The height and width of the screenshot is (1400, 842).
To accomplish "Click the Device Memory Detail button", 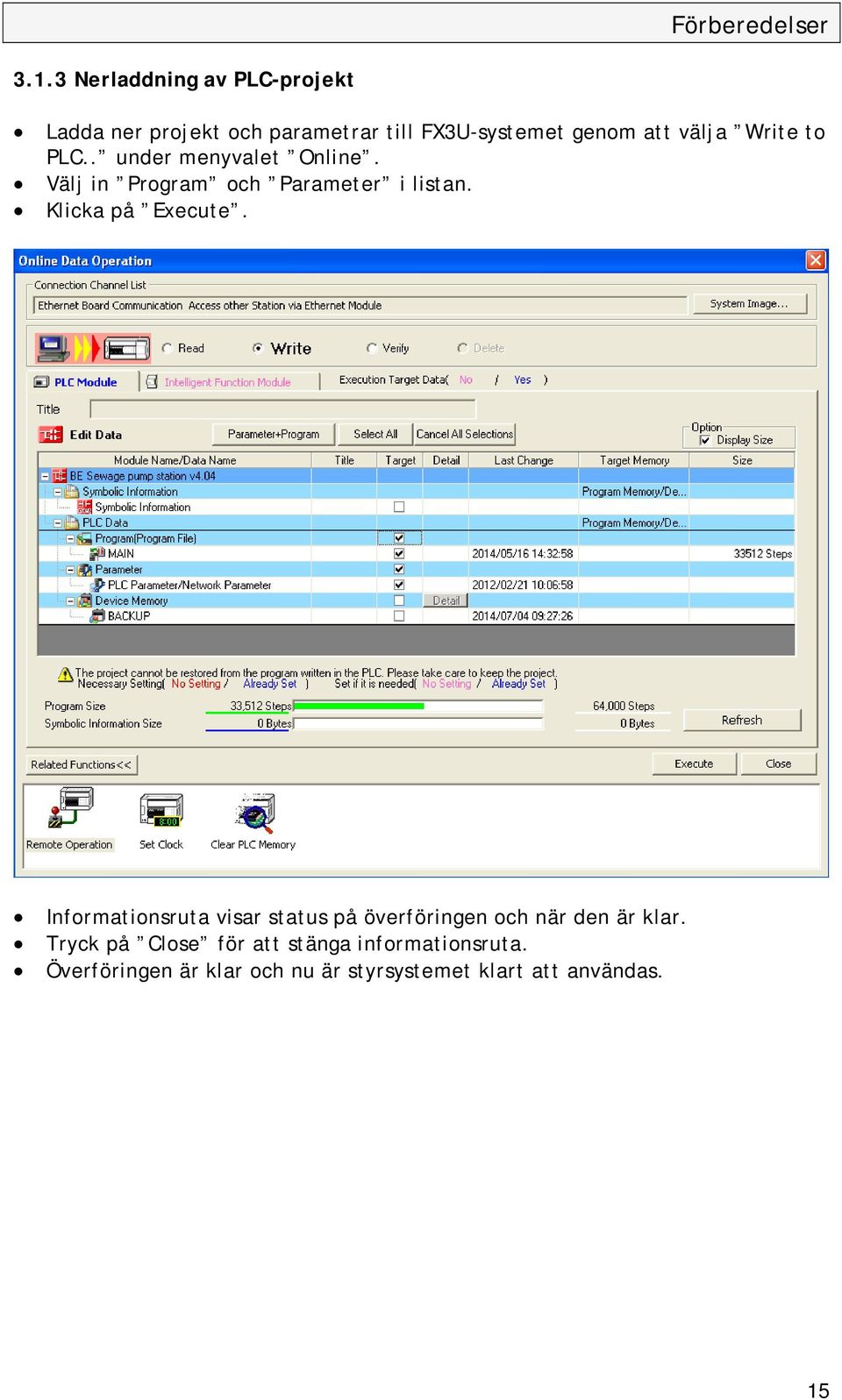I will click(x=446, y=601).
